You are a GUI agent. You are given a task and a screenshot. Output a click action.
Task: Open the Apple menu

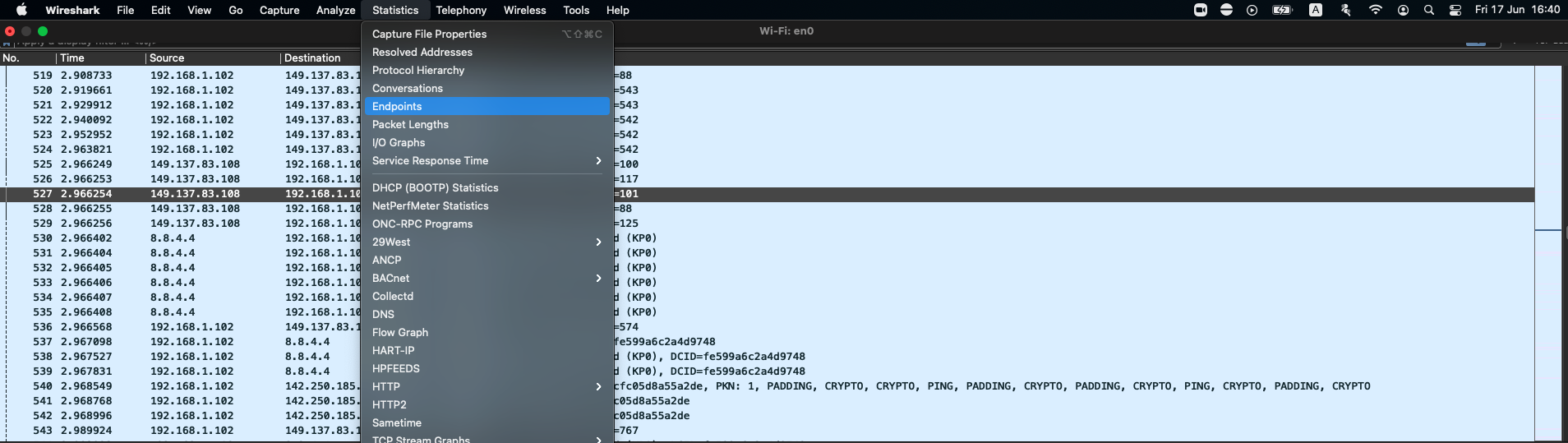[21, 10]
